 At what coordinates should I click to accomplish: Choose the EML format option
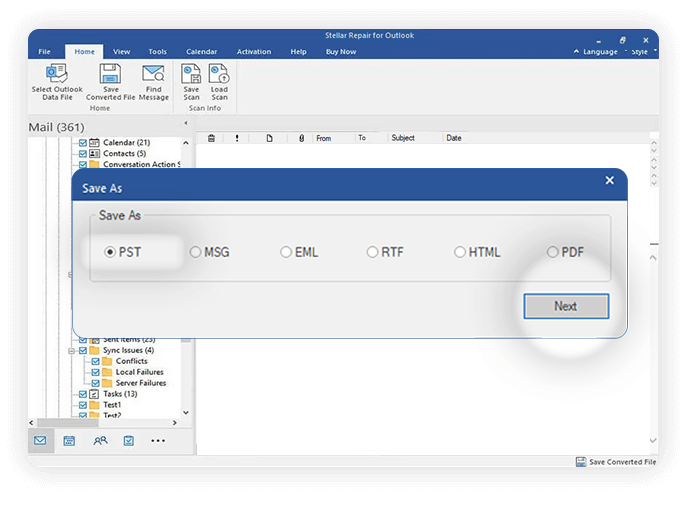286,252
